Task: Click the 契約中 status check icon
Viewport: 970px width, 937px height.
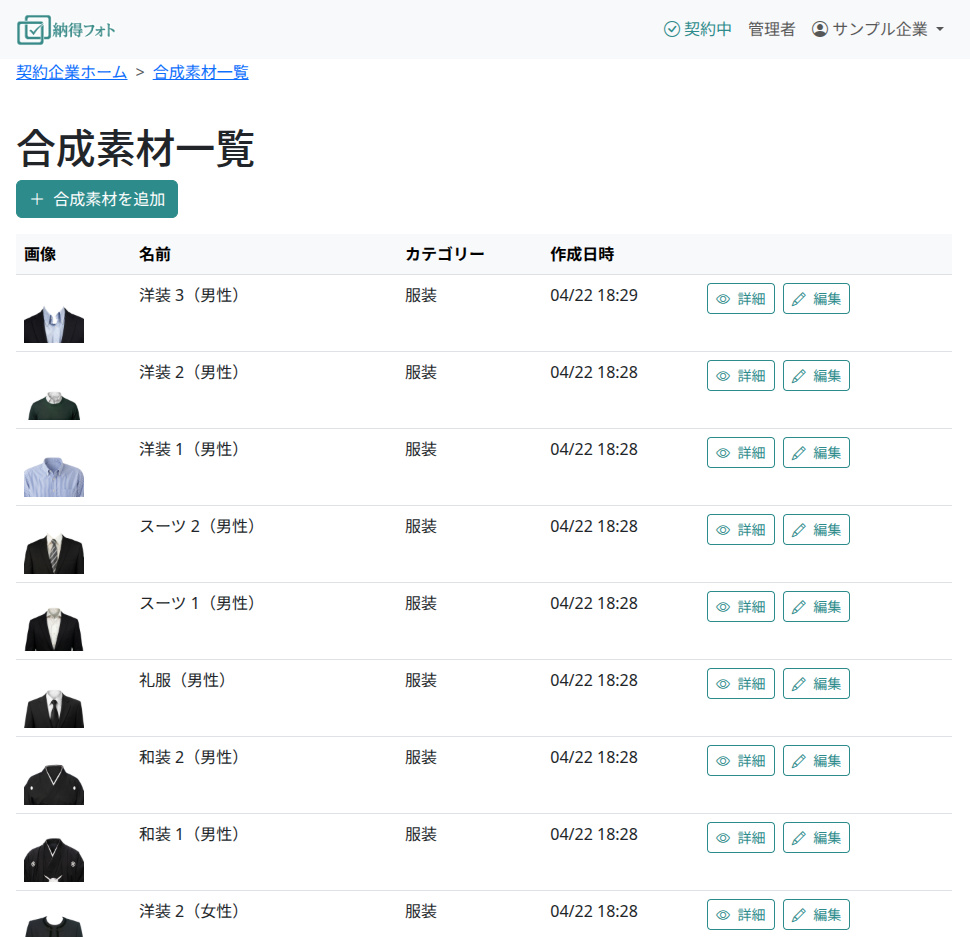Action: point(671,29)
